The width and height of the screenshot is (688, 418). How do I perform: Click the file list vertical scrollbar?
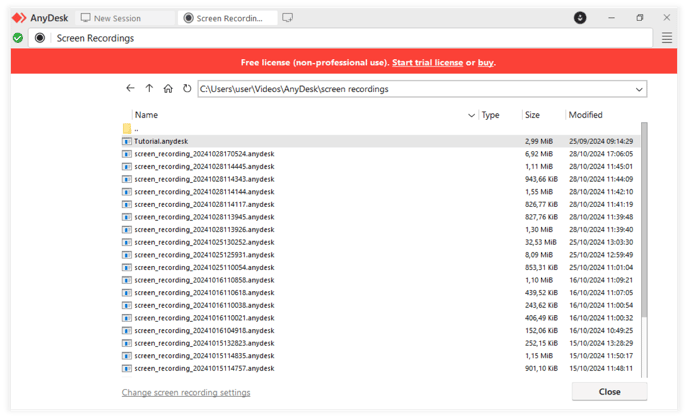(644, 219)
